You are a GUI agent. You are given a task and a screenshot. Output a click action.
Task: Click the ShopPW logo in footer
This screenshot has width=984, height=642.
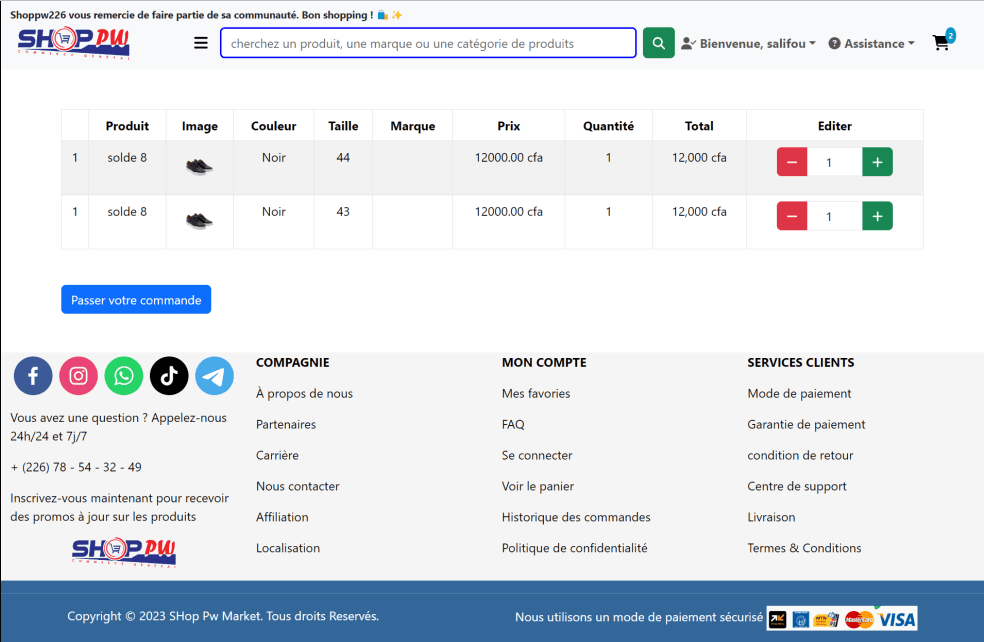[124, 552]
